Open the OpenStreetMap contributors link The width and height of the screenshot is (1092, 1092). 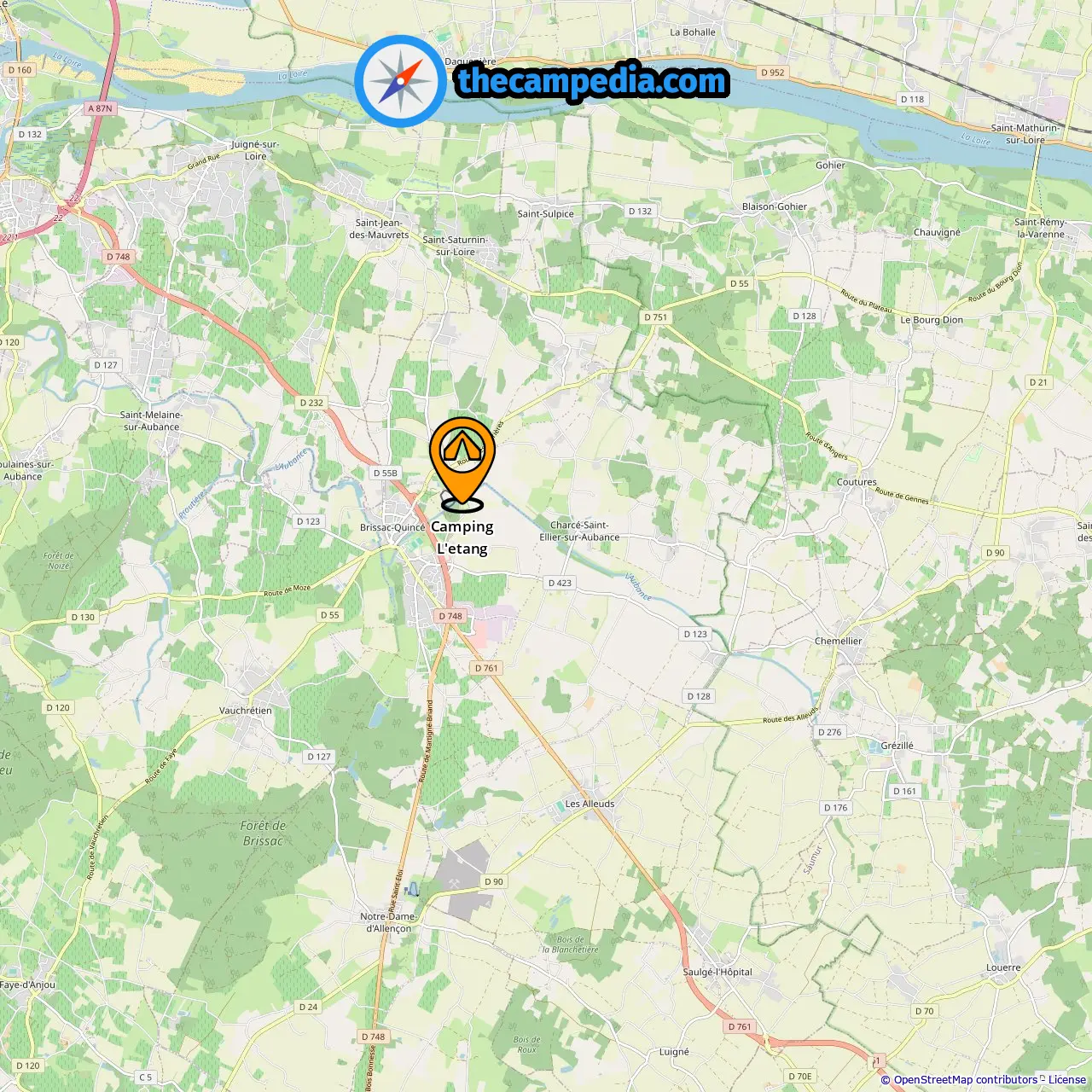point(965,1080)
